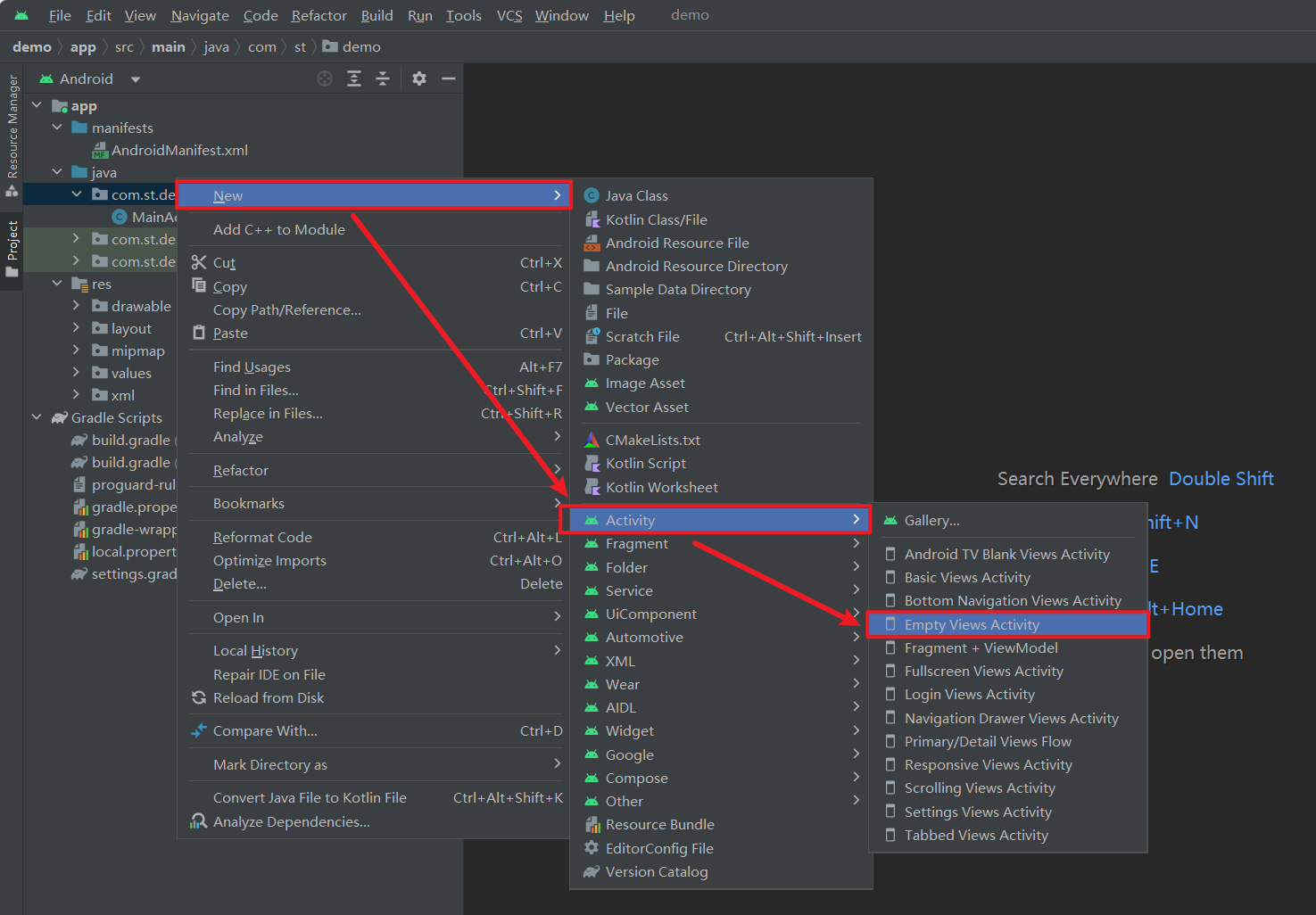The width and height of the screenshot is (1316, 915).
Task: Choose Analyze Dependencies...
Action: tap(374, 821)
